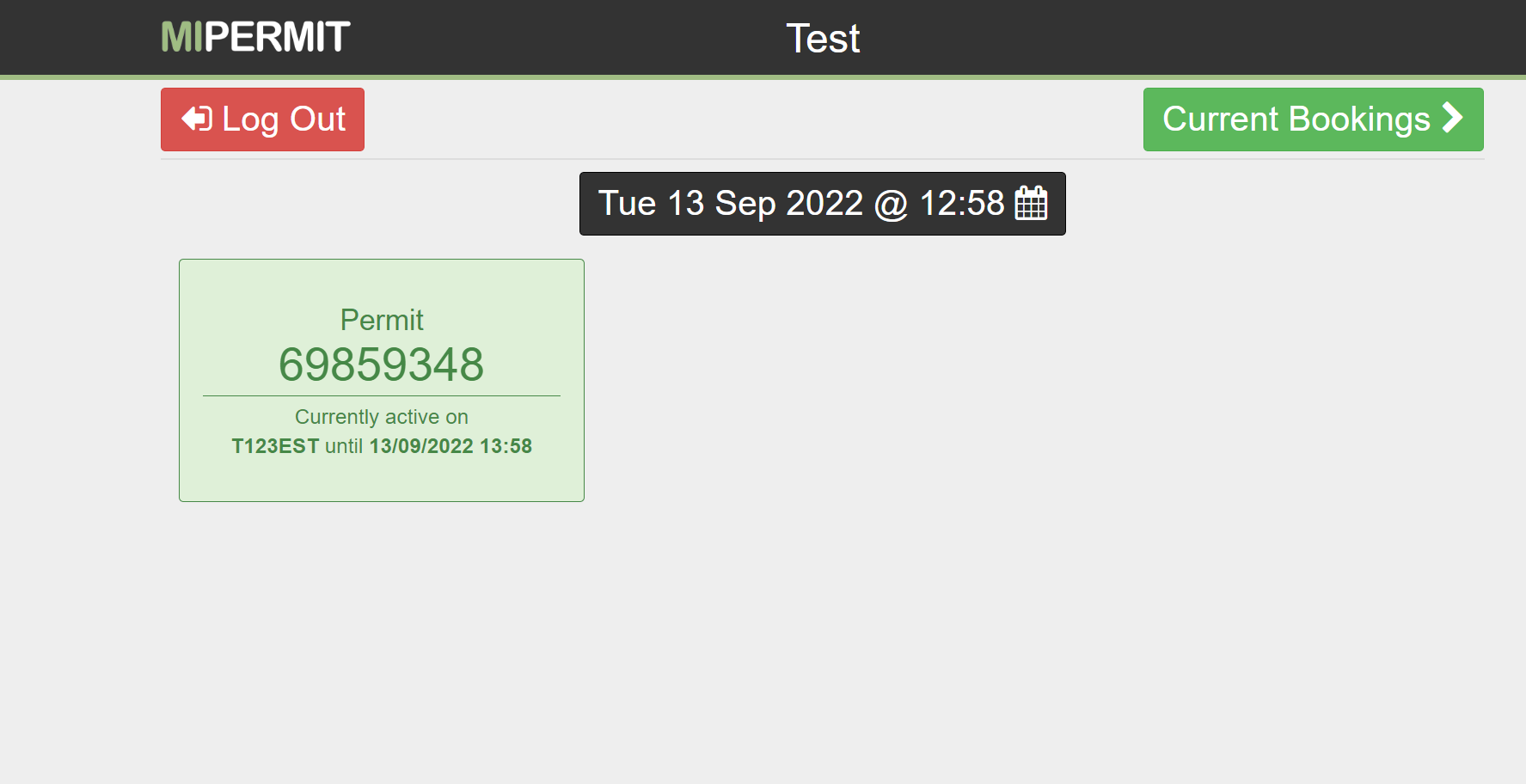Image resolution: width=1526 pixels, height=784 pixels.
Task: Click the chevron on Current Bookings
Action: (1452, 118)
